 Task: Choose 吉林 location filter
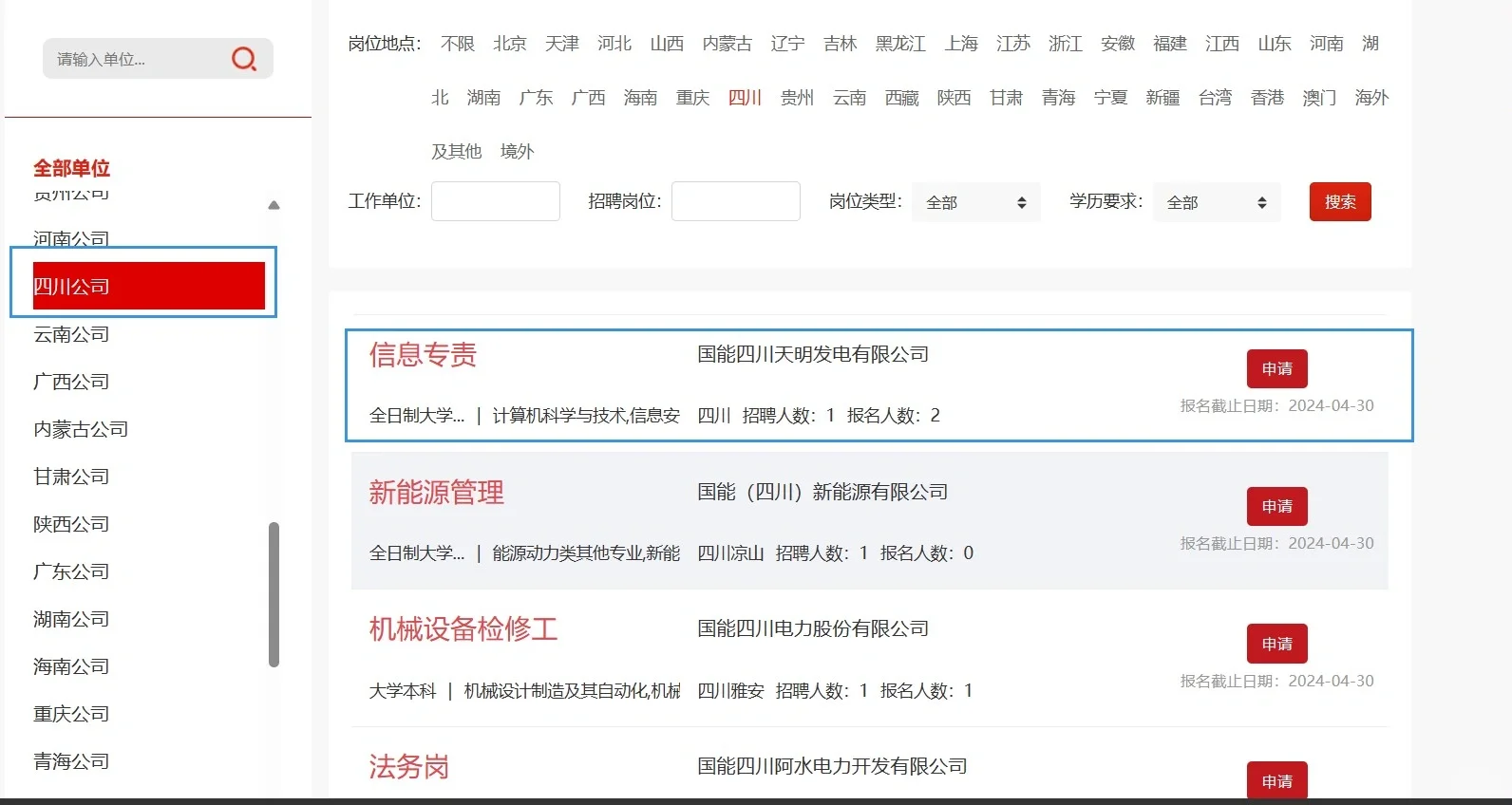tap(841, 44)
